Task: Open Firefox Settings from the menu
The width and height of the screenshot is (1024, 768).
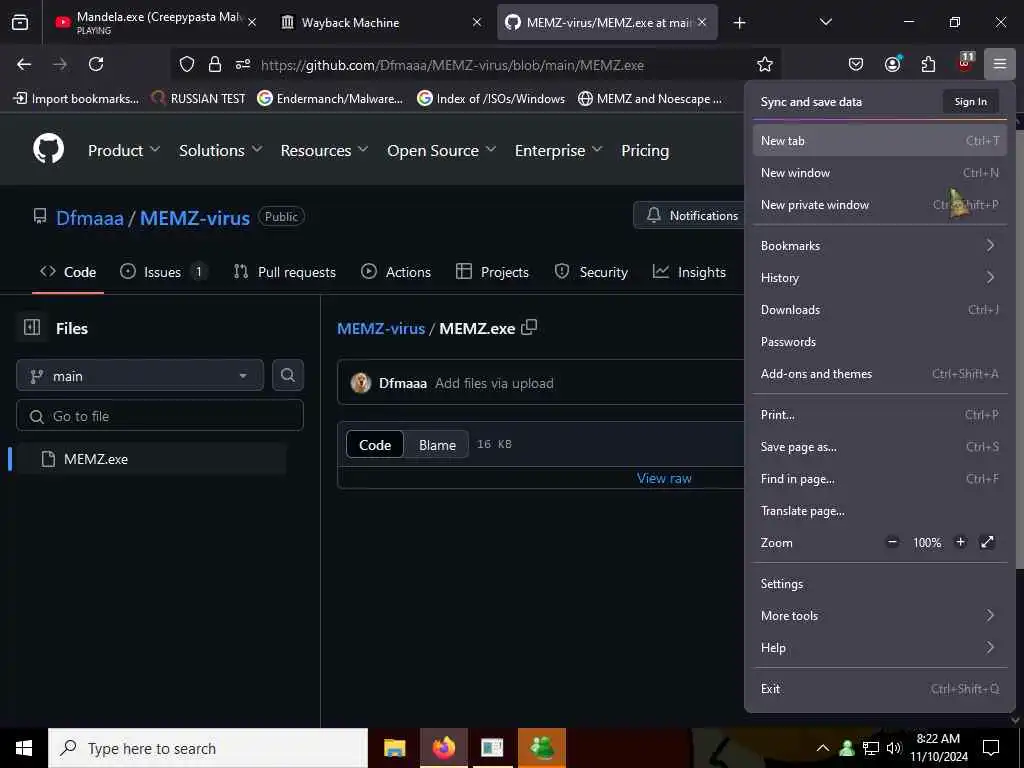Action: (x=879, y=583)
